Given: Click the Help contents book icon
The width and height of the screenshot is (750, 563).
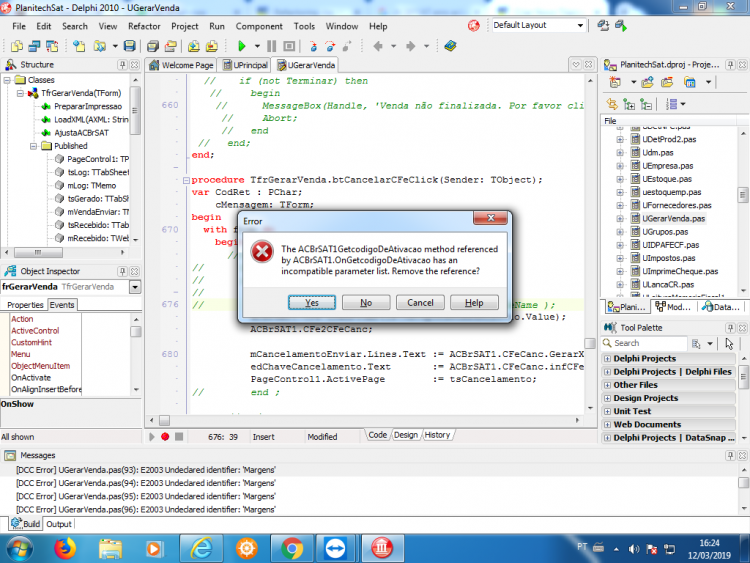Looking at the screenshot, I should coord(450,46).
